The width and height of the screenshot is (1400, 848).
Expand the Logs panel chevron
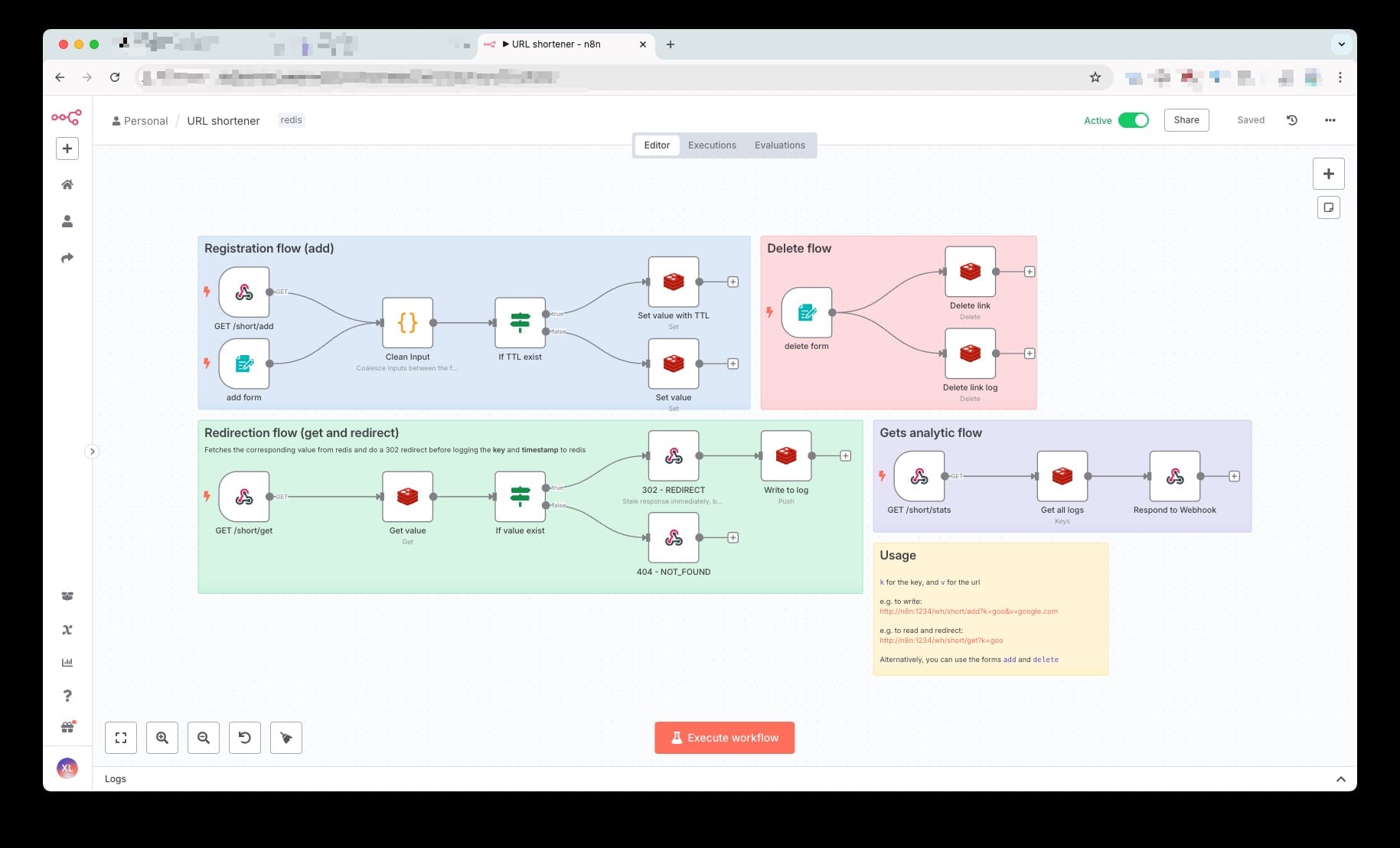[1341, 779]
